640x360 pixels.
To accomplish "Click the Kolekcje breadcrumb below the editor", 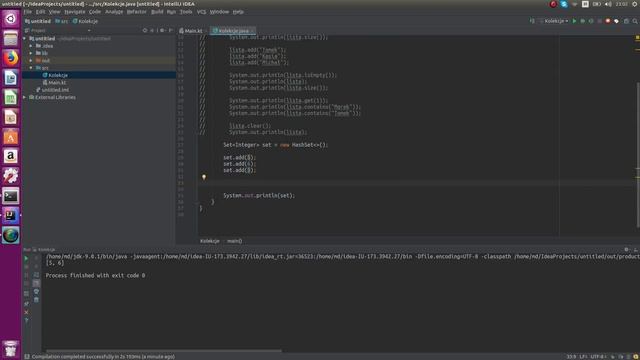I will 210,241.
